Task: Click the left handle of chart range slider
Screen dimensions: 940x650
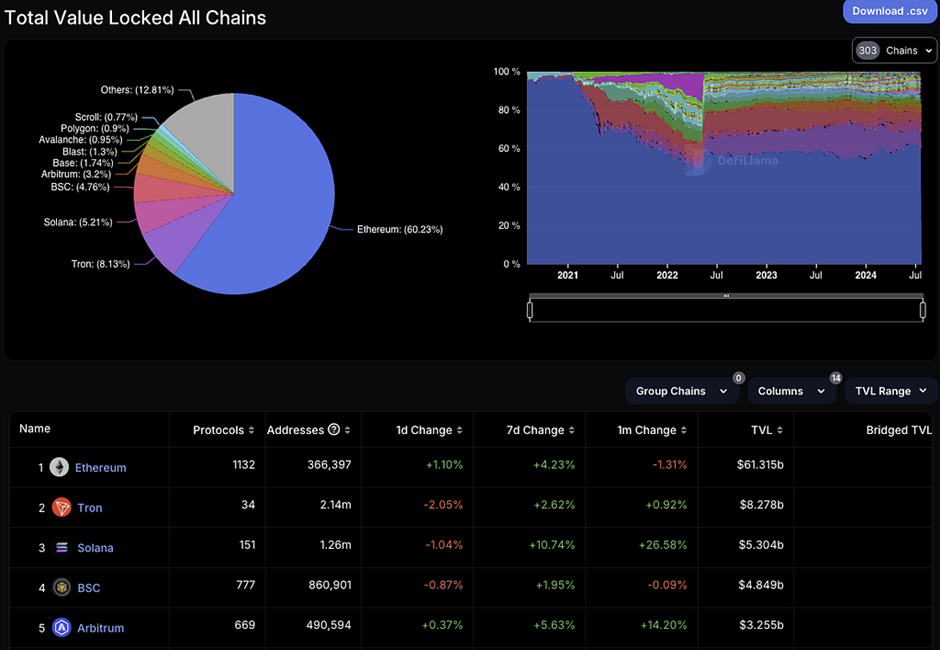Action: 530,310
